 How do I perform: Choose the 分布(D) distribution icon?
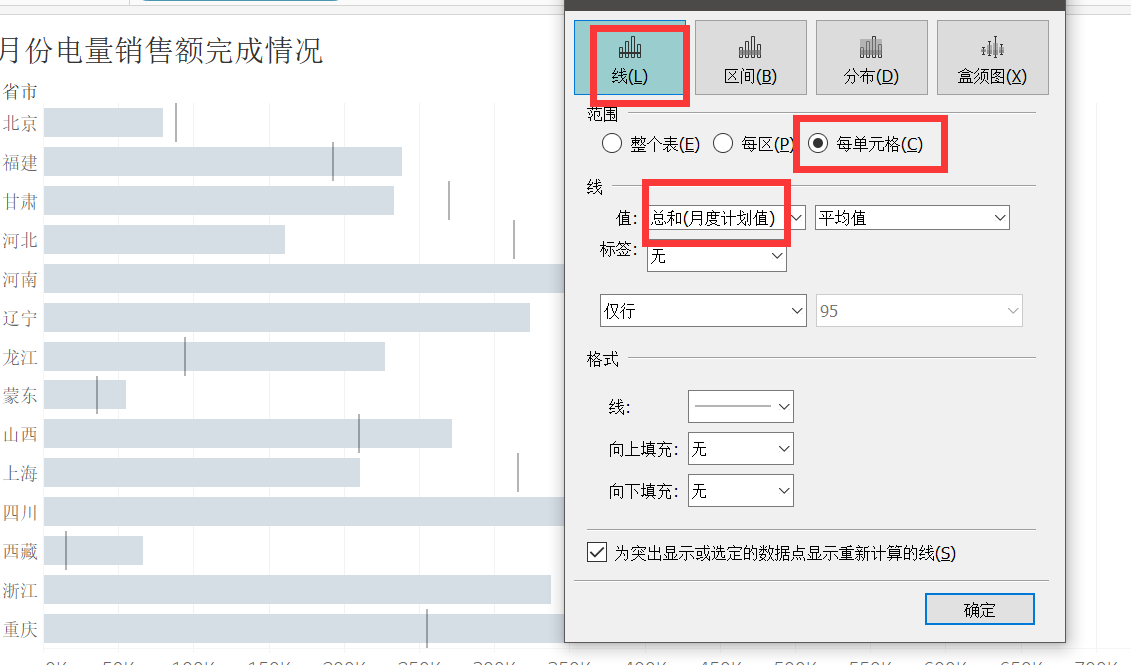click(871, 57)
